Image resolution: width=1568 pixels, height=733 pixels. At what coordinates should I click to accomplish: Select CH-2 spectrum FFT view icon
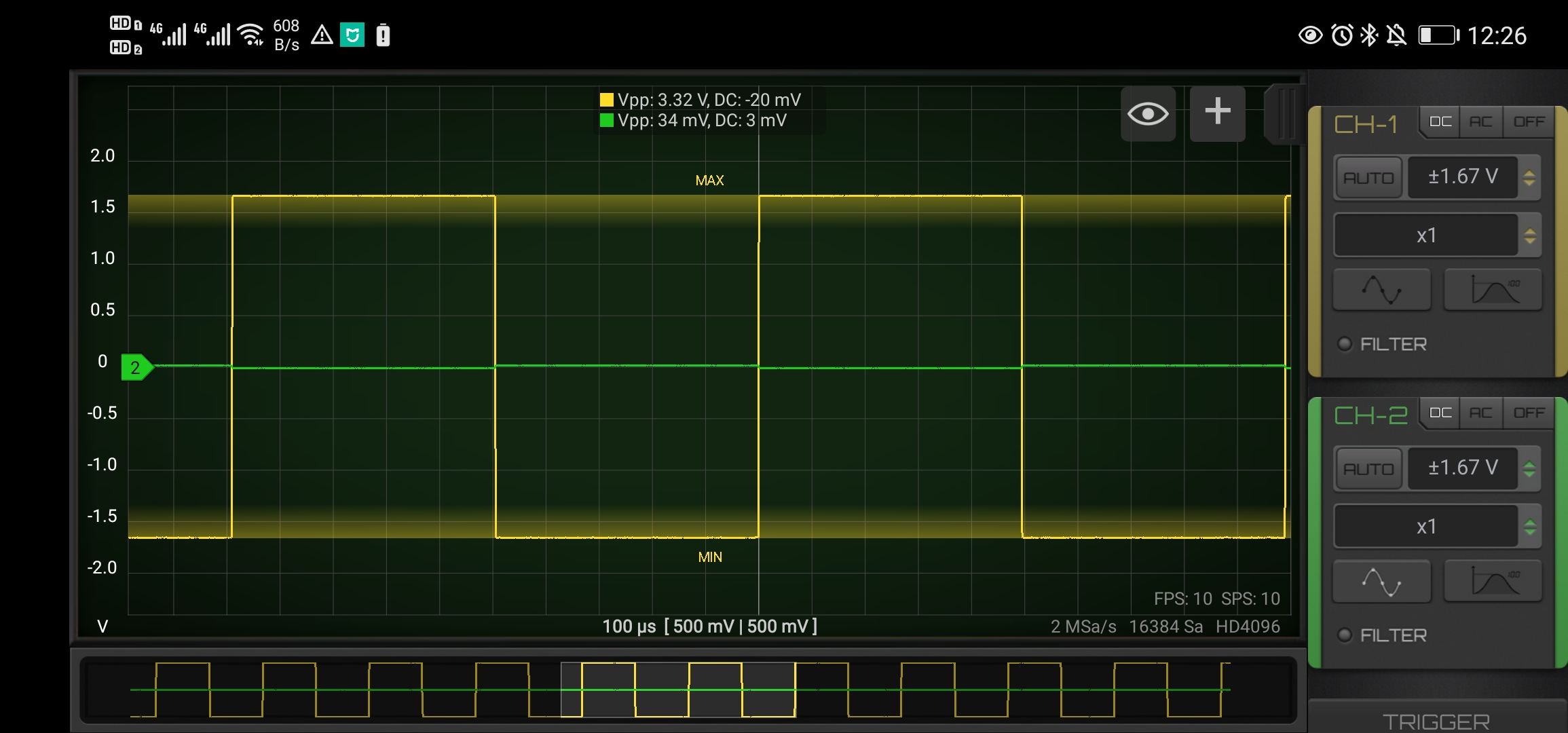click(1493, 582)
